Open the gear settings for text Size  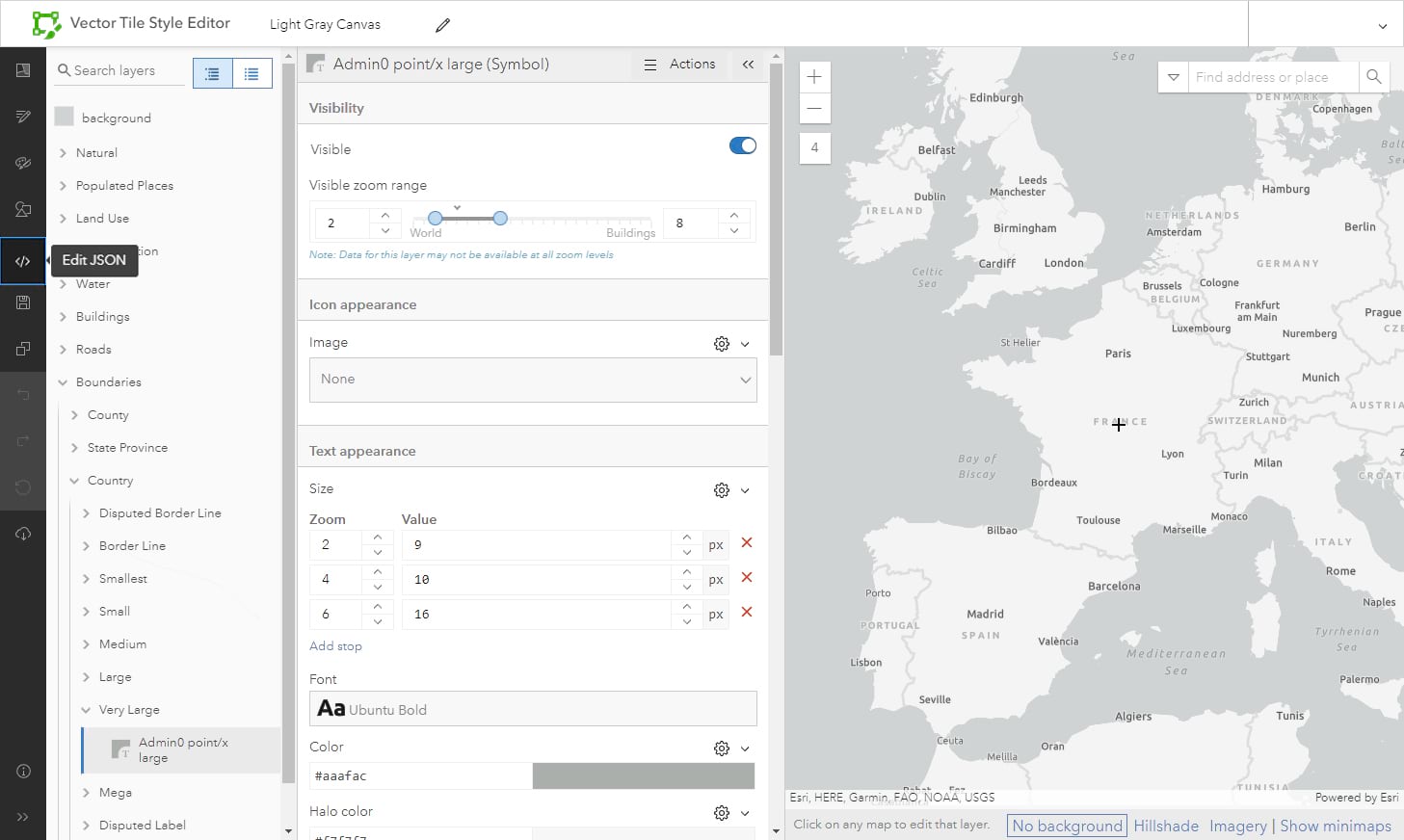point(721,490)
